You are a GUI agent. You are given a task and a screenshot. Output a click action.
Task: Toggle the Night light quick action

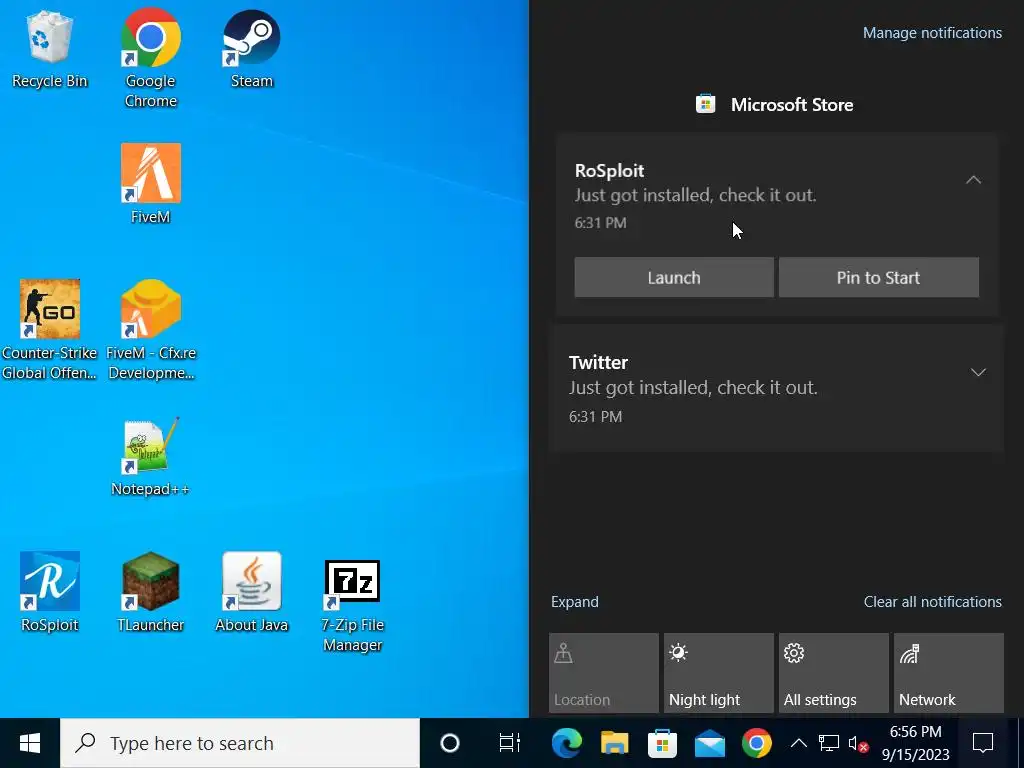coord(718,673)
